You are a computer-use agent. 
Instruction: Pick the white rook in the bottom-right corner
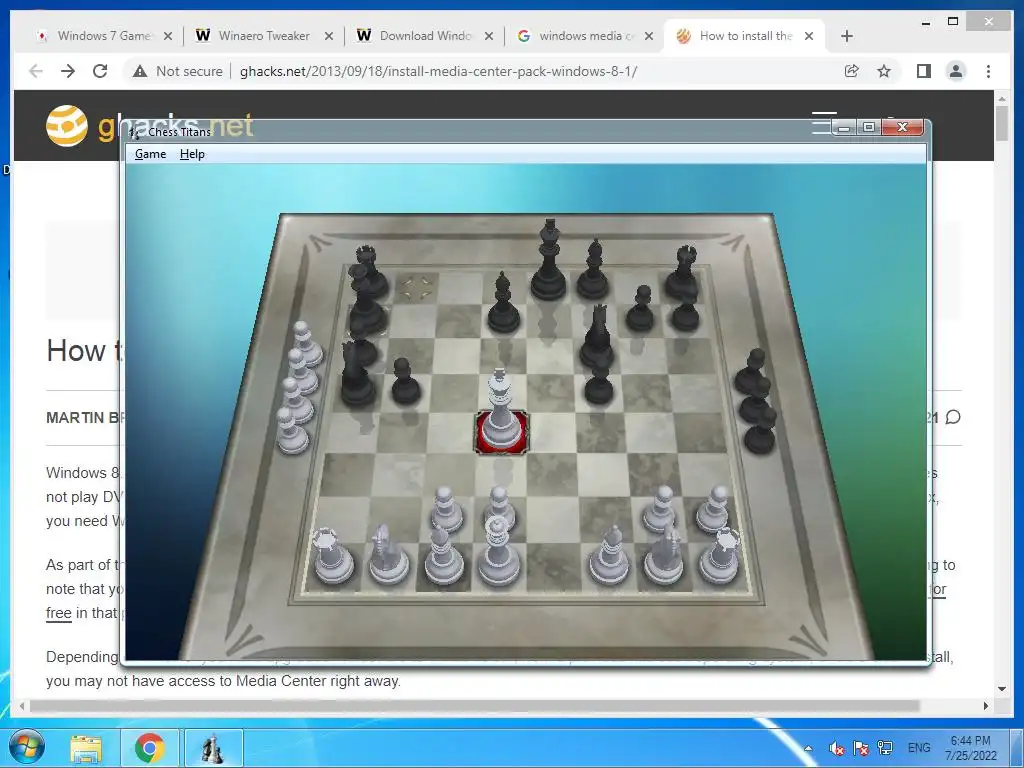[722, 556]
